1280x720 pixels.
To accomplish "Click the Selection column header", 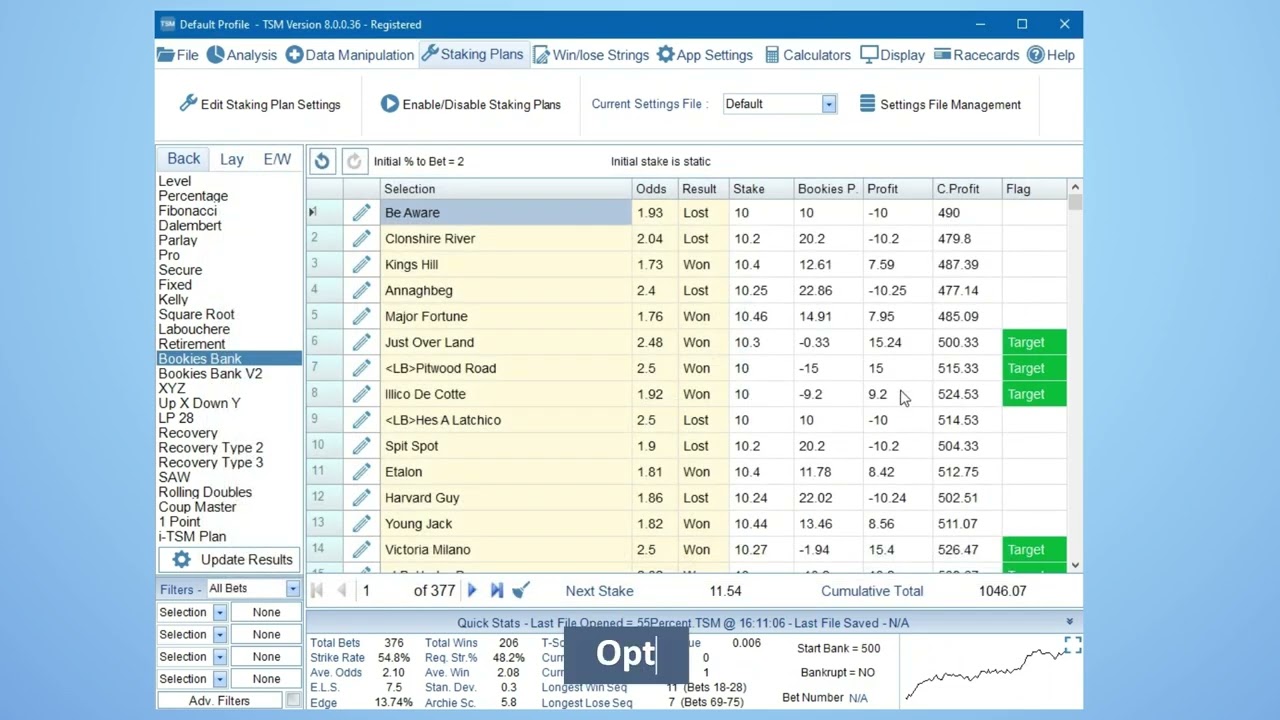I will click(506, 189).
